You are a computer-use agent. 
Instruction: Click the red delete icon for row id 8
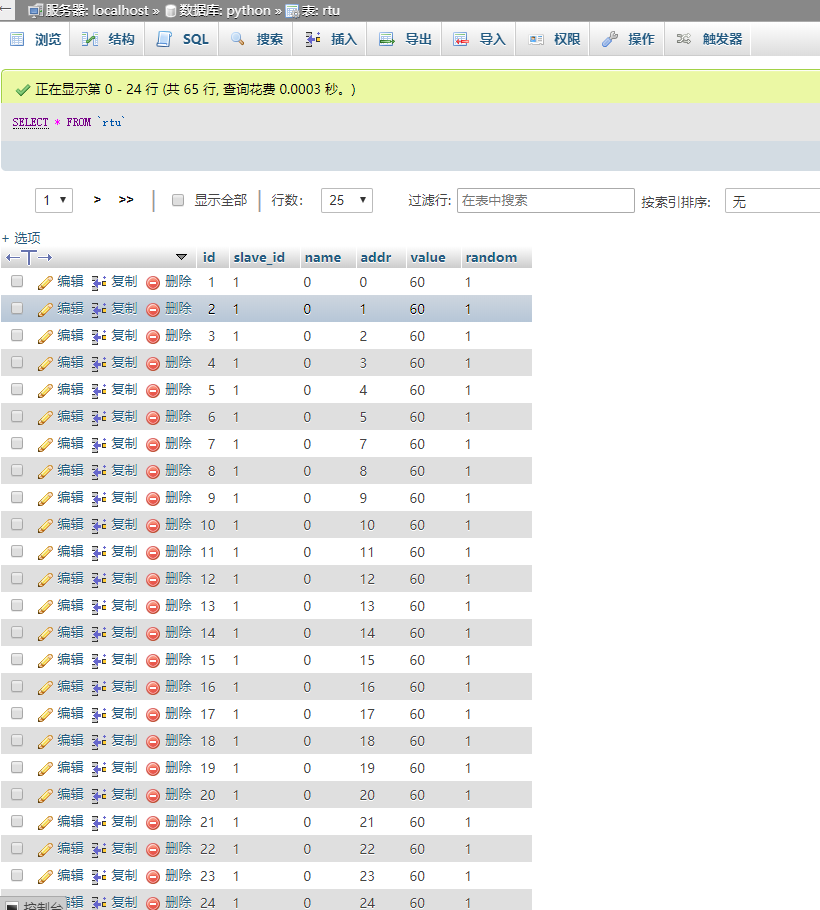coord(153,472)
